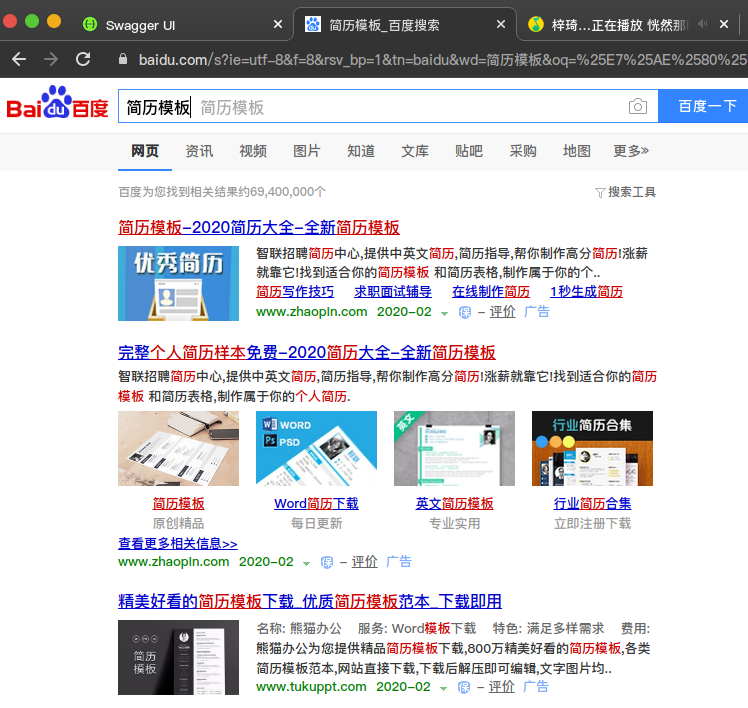Close the Swagger UI tab
748x708 pixels.
tap(278, 24)
